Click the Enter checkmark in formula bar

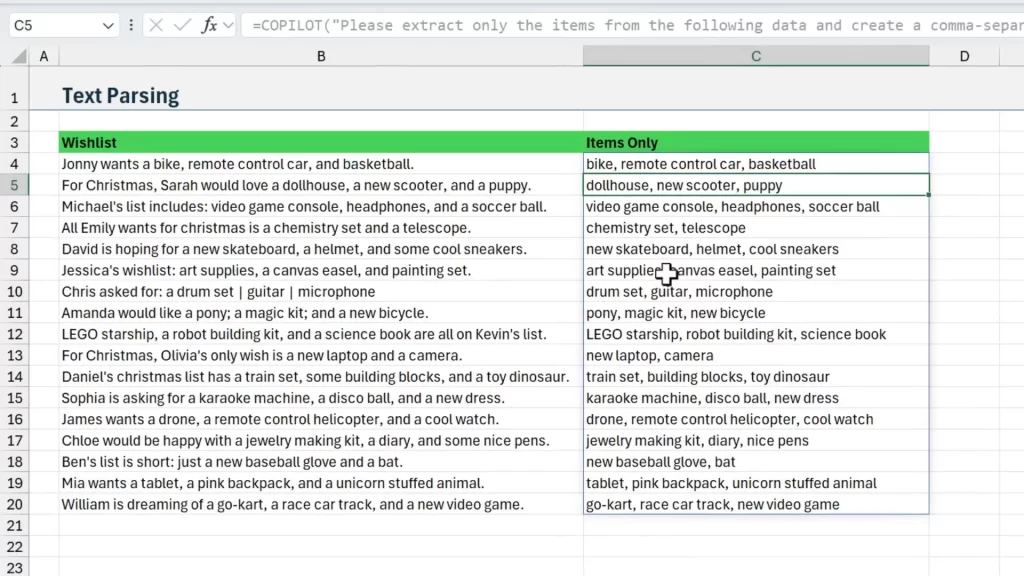(x=182, y=25)
